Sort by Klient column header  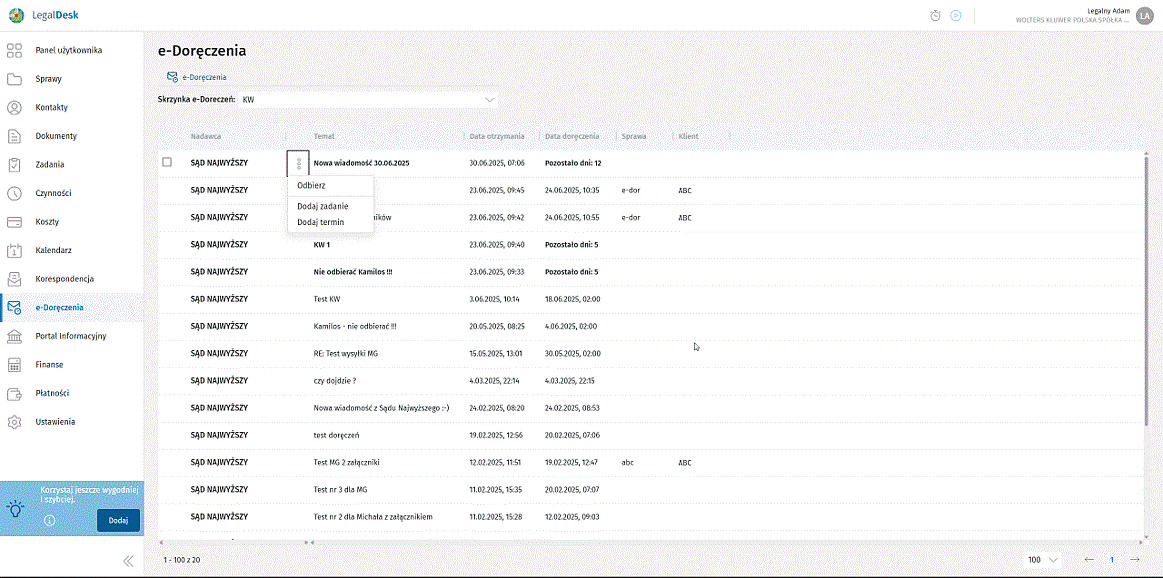point(688,137)
